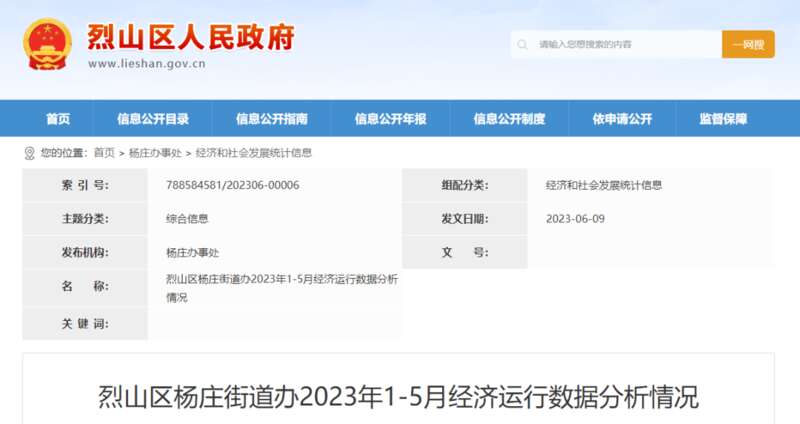Click the large article headline
The width and height of the screenshot is (800, 424).
pyautogui.click(x=398, y=397)
